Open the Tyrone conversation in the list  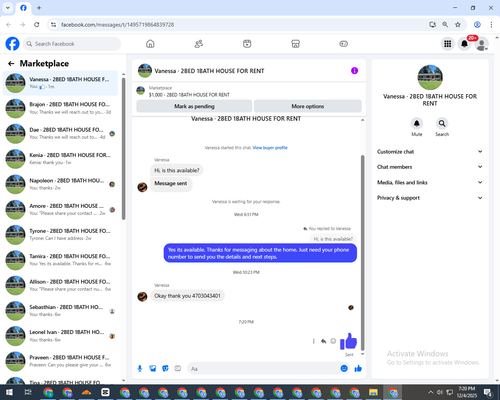pos(60,235)
